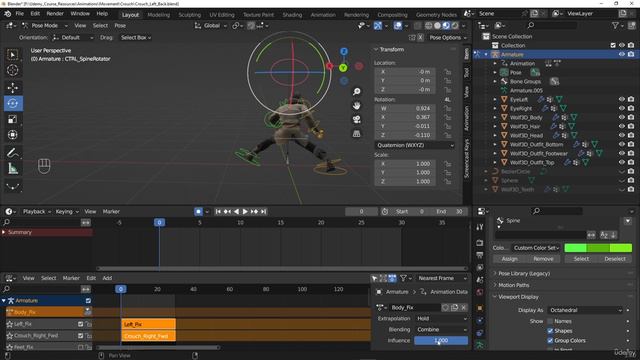Hide the Wolf3D_Body object in the Outliner
The width and height of the screenshot is (640, 360).
point(622,117)
